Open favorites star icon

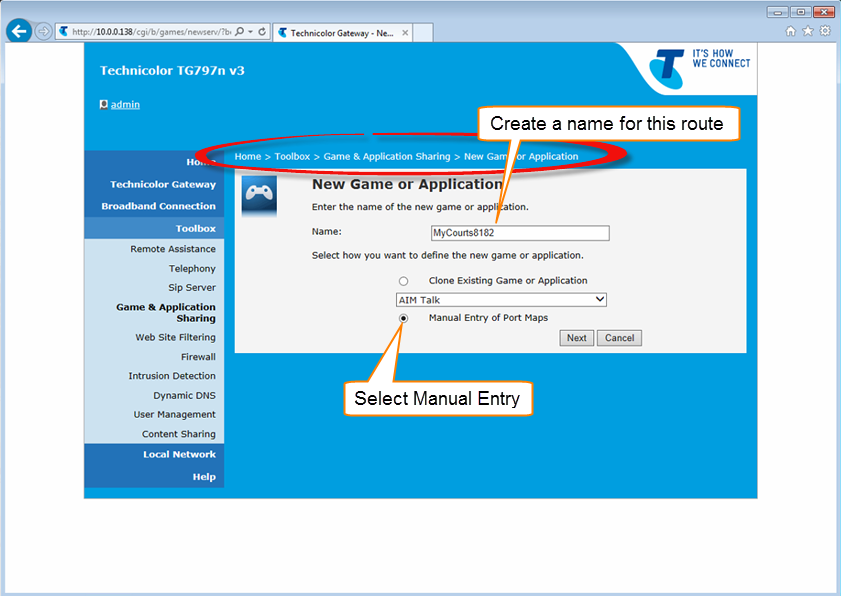(808, 31)
